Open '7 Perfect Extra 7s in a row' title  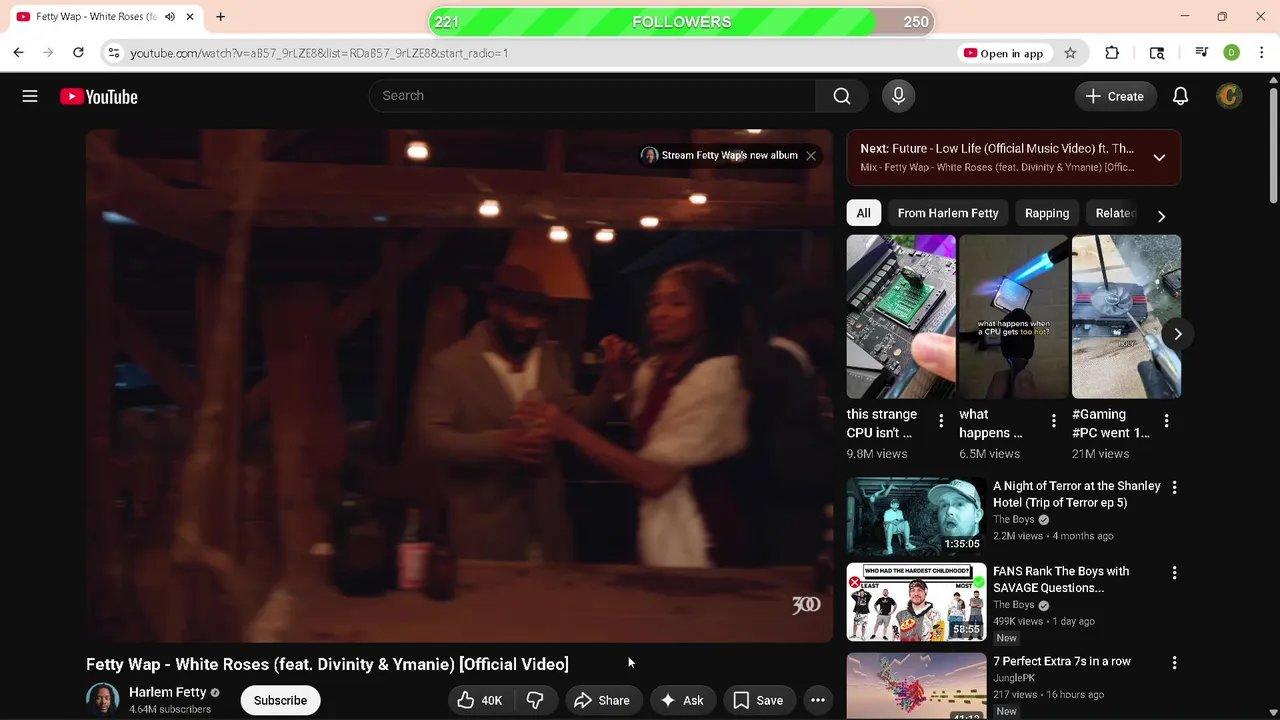click(x=1062, y=661)
